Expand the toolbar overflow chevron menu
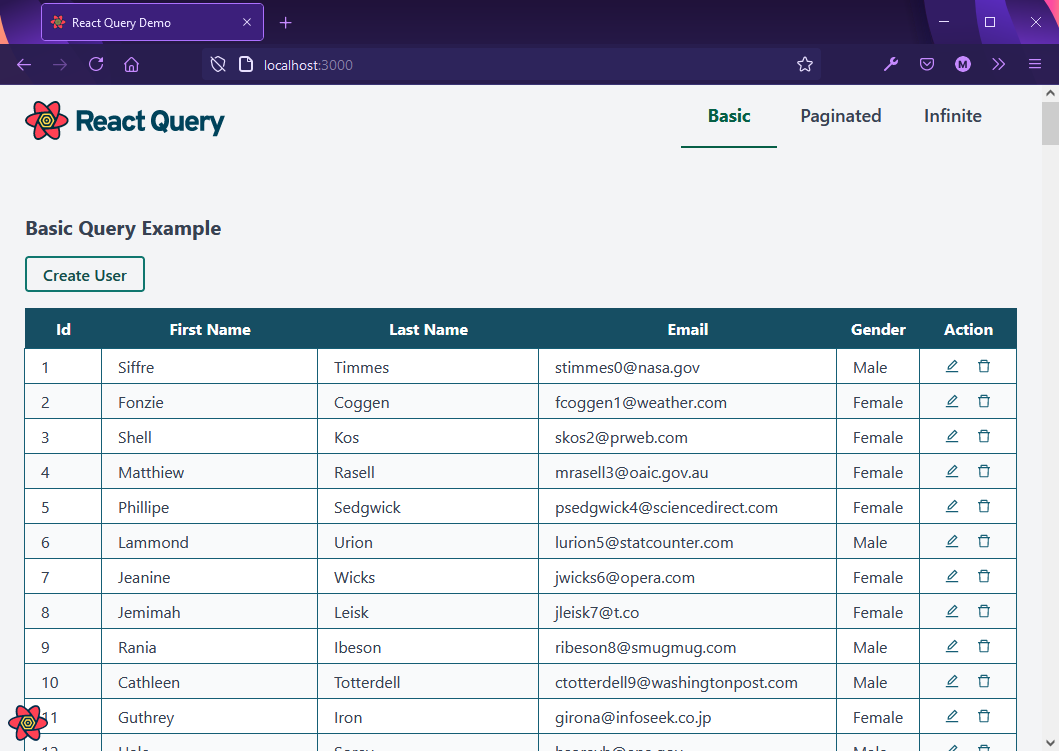 tap(998, 64)
